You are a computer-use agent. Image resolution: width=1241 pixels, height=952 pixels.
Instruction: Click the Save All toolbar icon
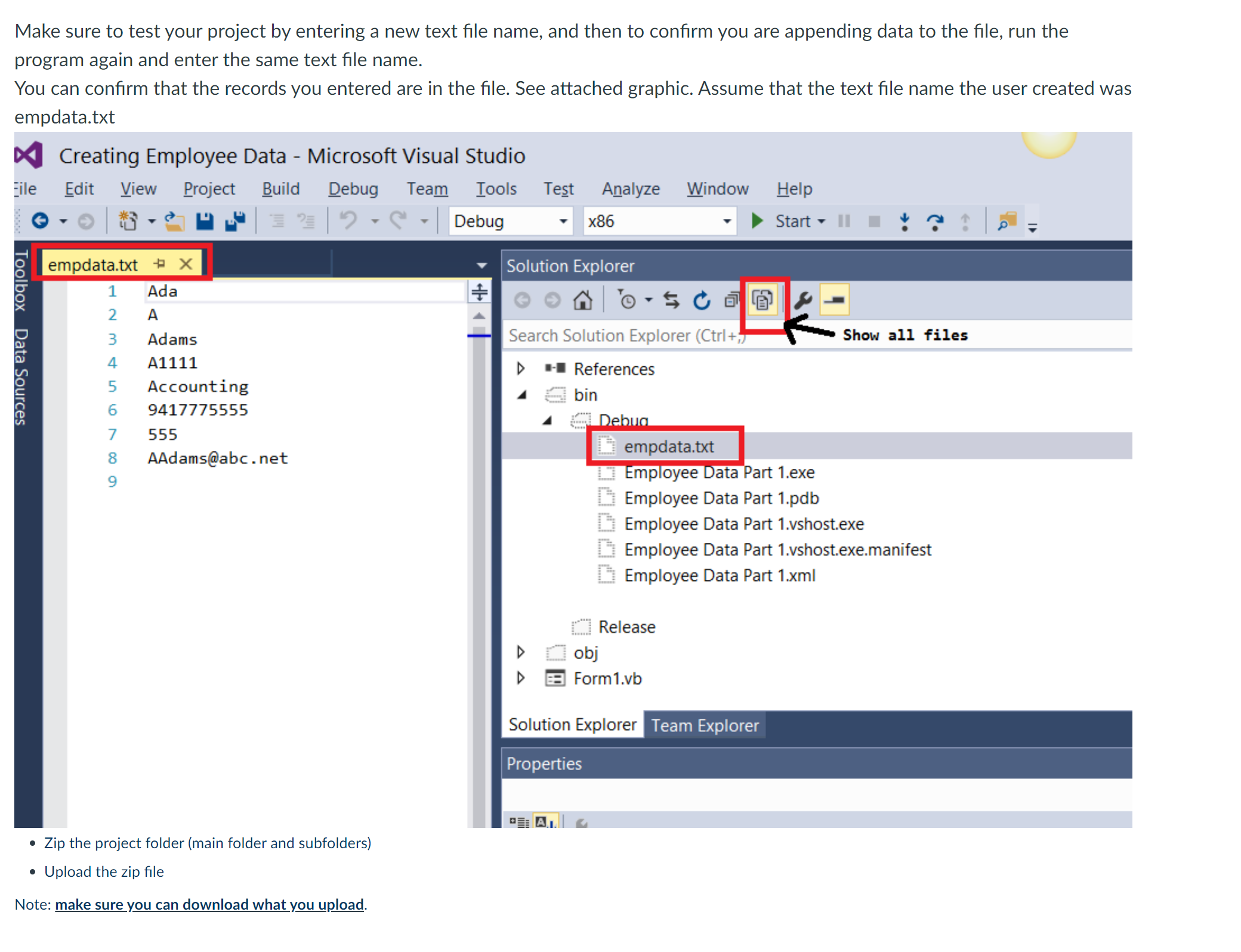(235, 221)
